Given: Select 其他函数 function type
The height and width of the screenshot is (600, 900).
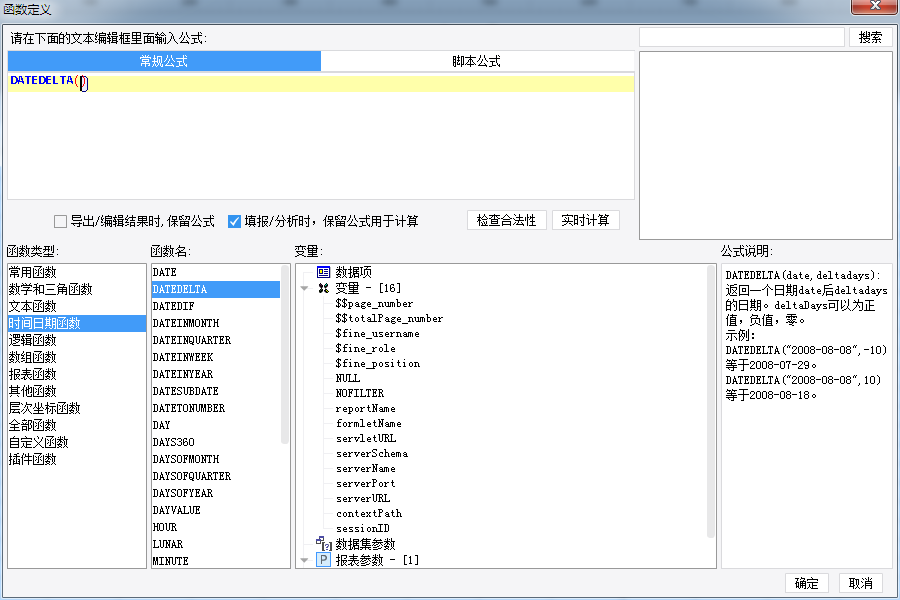Looking at the screenshot, I should (77, 391).
